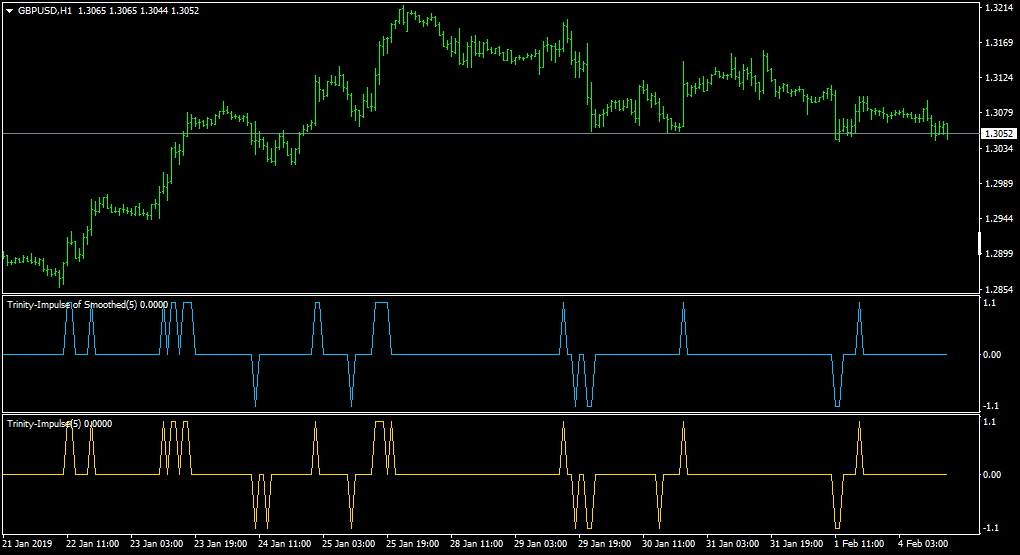Click the 31 Jan 19:00 time label

click(797, 543)
